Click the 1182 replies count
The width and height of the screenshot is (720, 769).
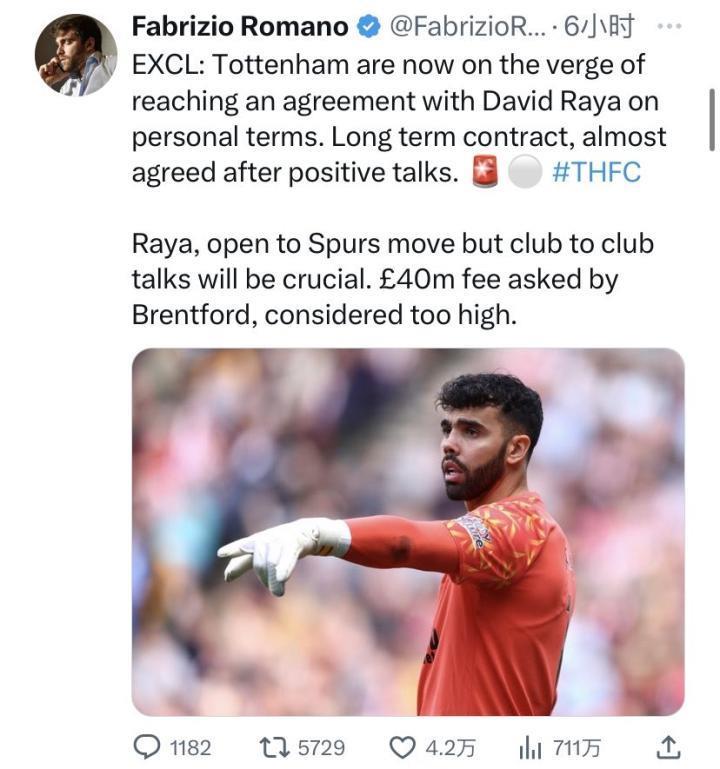pyautogui.click(x=190, y=747)
